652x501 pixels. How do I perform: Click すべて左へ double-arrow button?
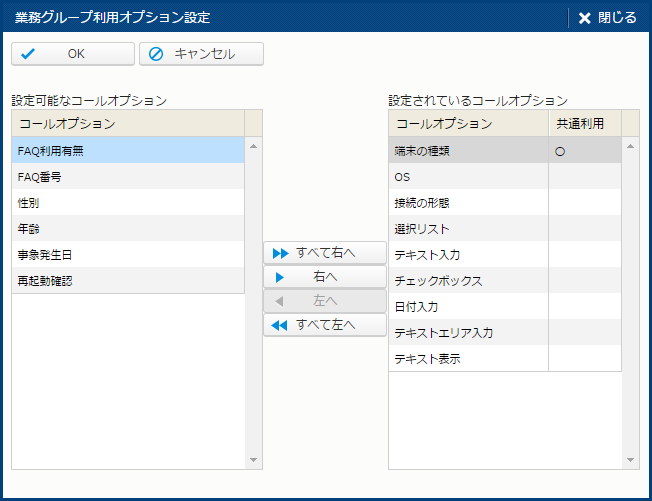(x=324, y=325)
